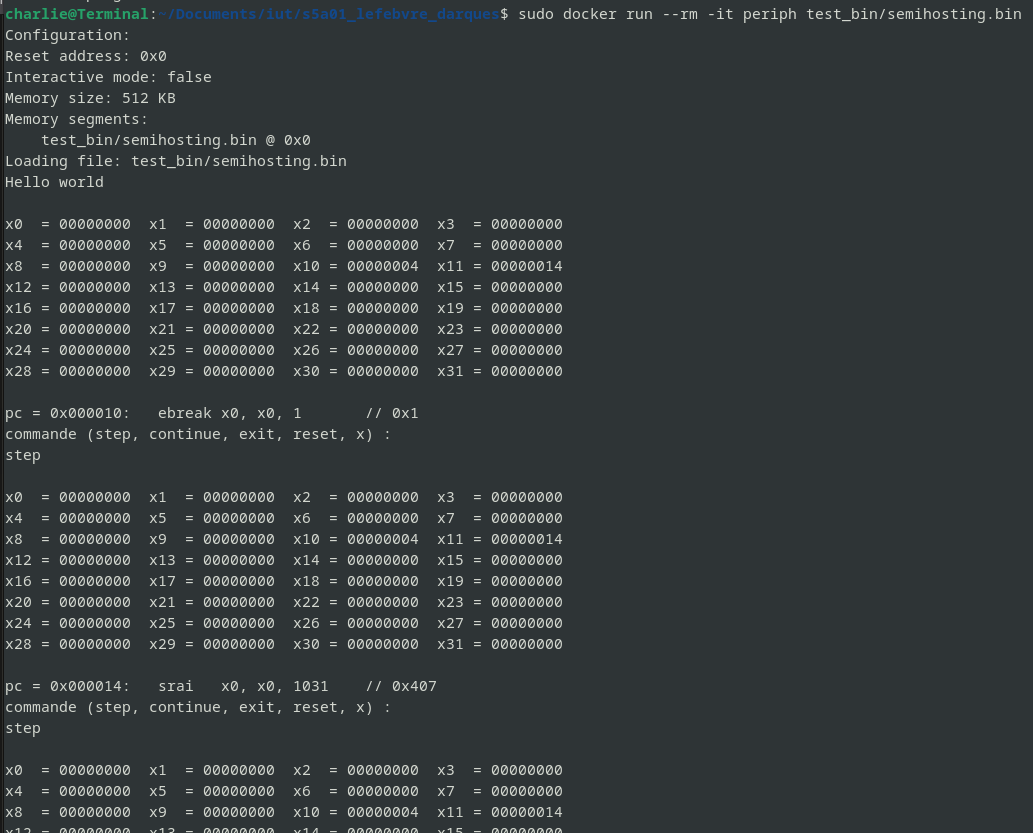Click the "// 0x407" comment
Screen dimensions: 1033x833
(x=401, y=686)
